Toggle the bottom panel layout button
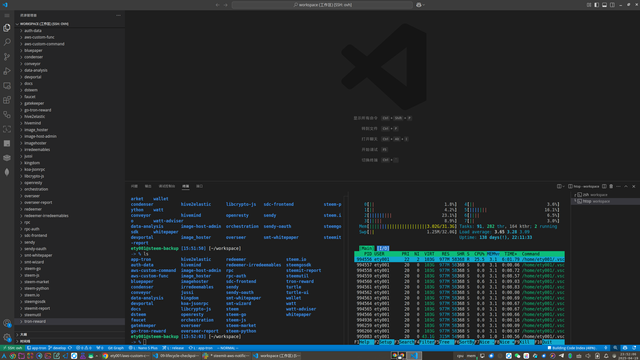This screenshot has height=360, width=640. pos(604,5)
